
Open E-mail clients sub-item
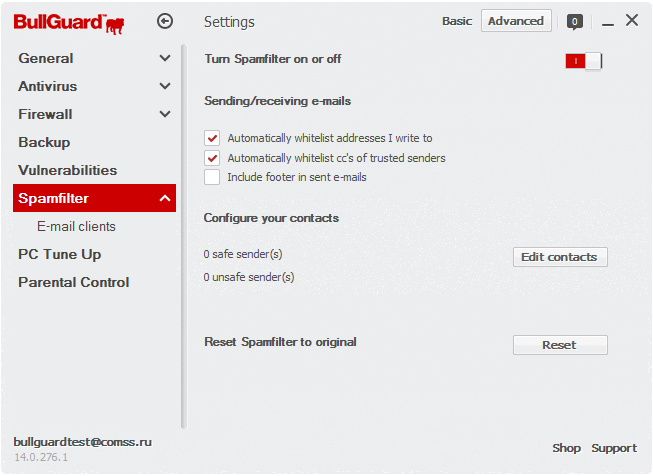76,226
